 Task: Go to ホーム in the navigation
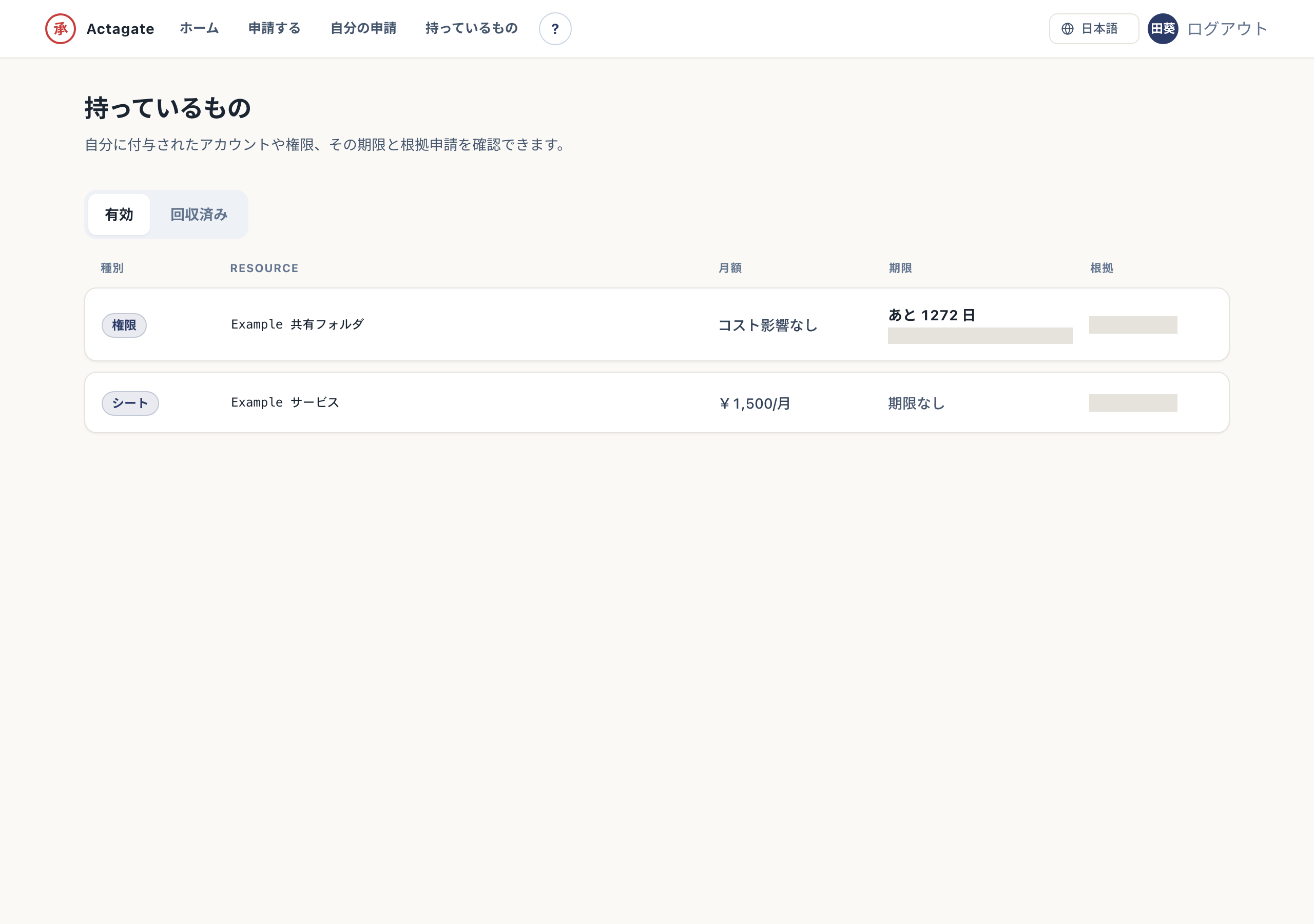pyautogui.click(x=199, y=28)
